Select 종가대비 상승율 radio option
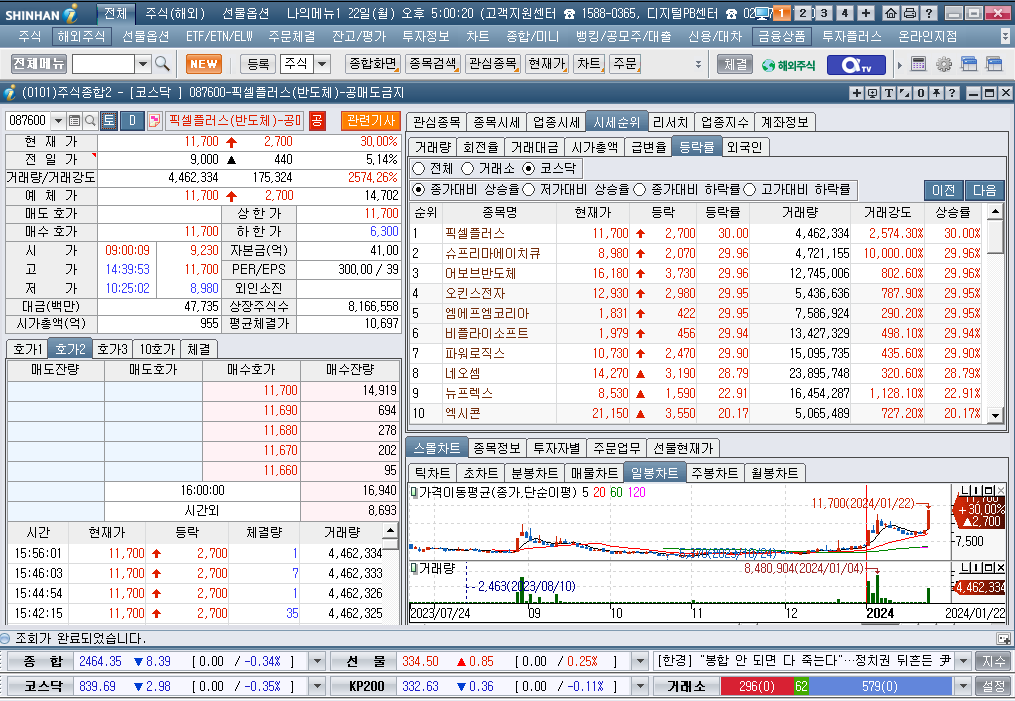Image resolution: width=1015 pixels, height=701 pixels. (x=419, y=190)
